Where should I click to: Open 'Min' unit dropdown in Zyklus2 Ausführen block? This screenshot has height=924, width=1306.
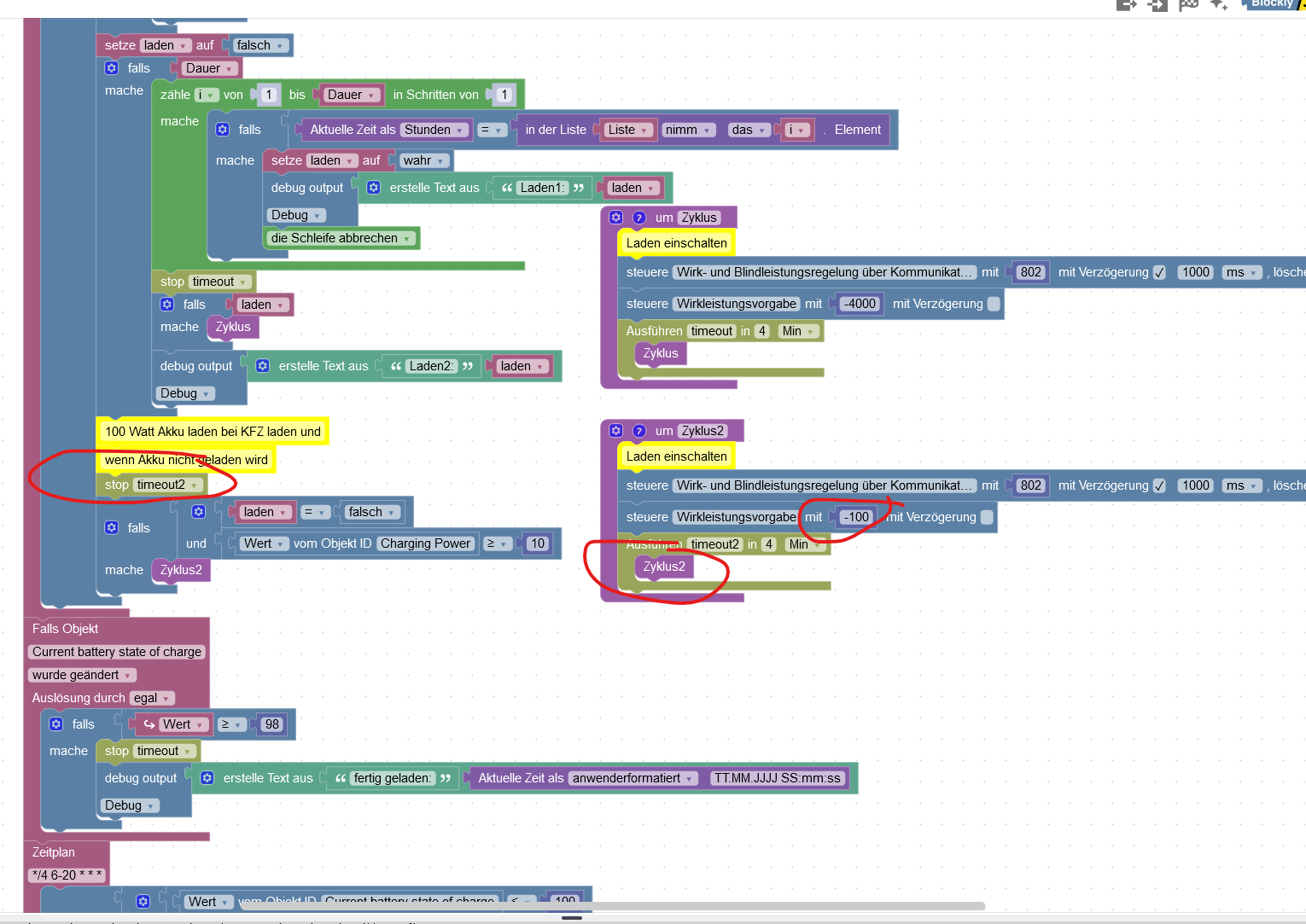pos(805,544)
